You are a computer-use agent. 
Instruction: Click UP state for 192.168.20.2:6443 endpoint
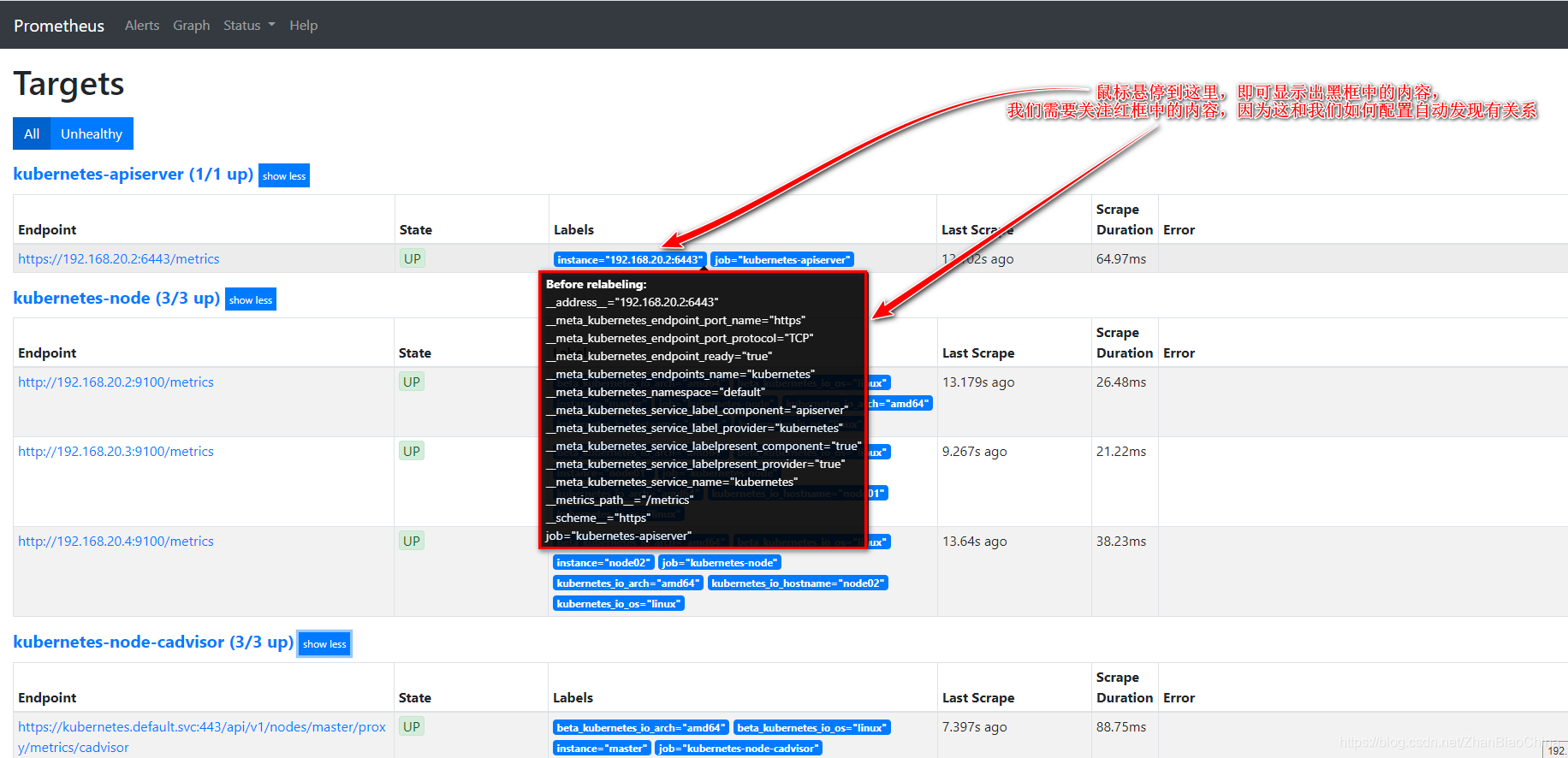point(413,258)
